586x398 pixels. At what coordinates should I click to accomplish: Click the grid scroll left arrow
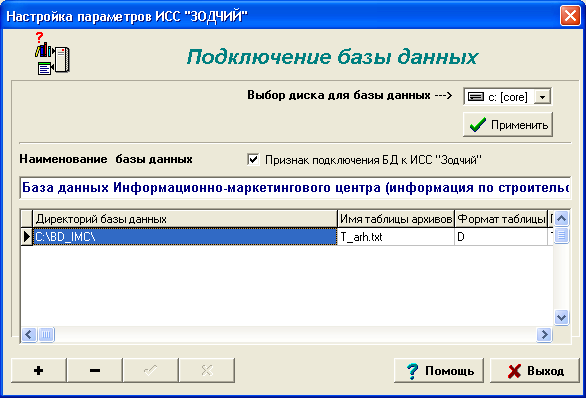29,334
